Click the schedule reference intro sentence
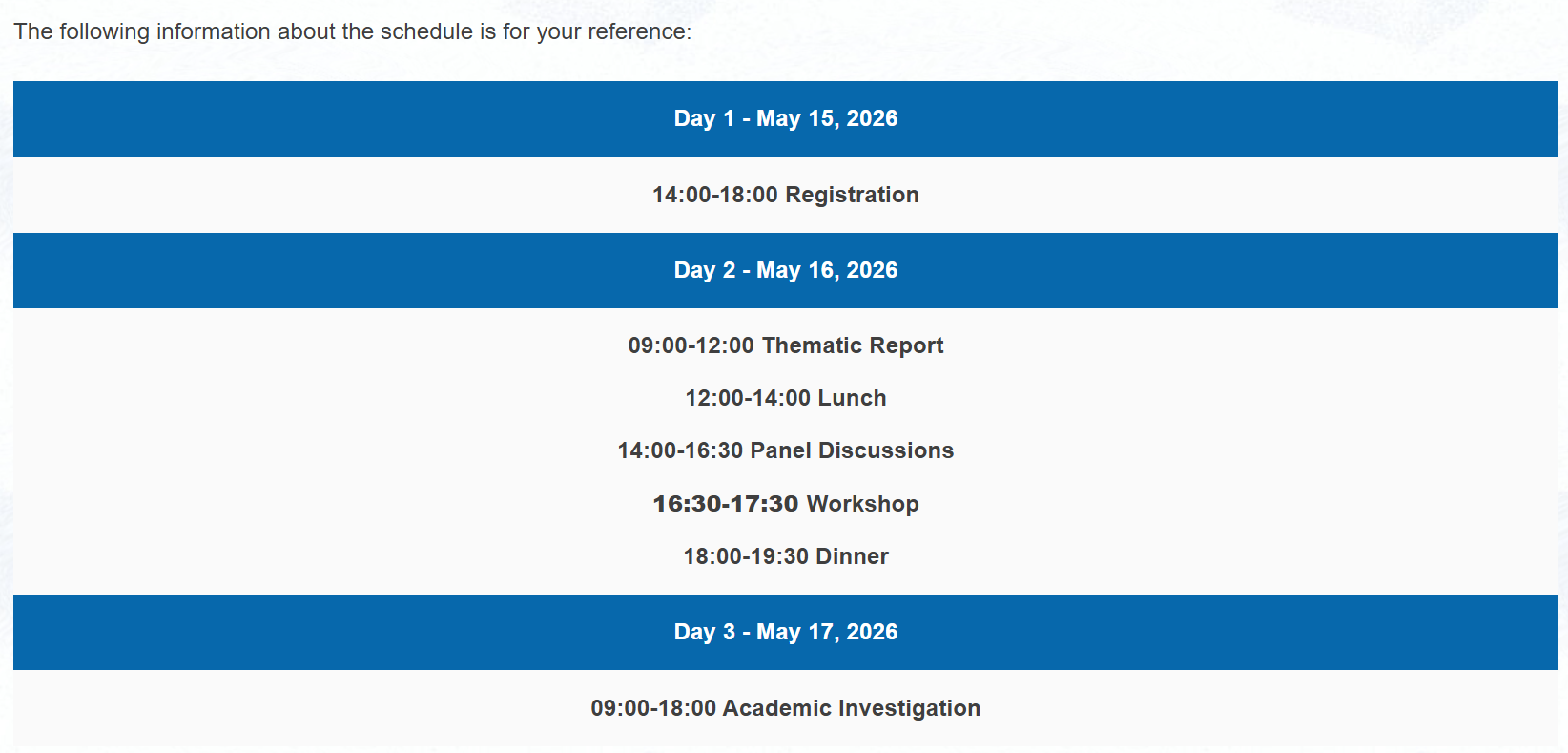Image resolution: width=1568 pixels, height=753 pixels. tap(353, 31)
